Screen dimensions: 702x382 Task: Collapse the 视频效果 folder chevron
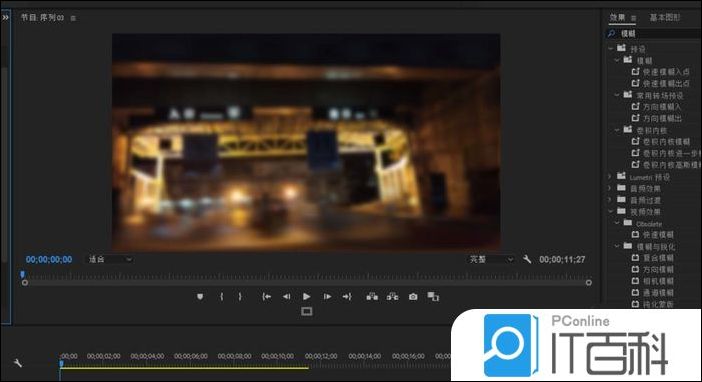pyautogui.click(x=611, y=211)
